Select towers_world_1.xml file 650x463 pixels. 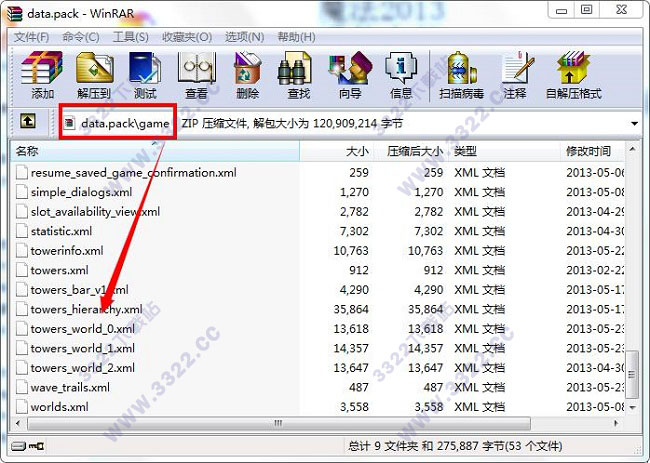click(82, 348)
